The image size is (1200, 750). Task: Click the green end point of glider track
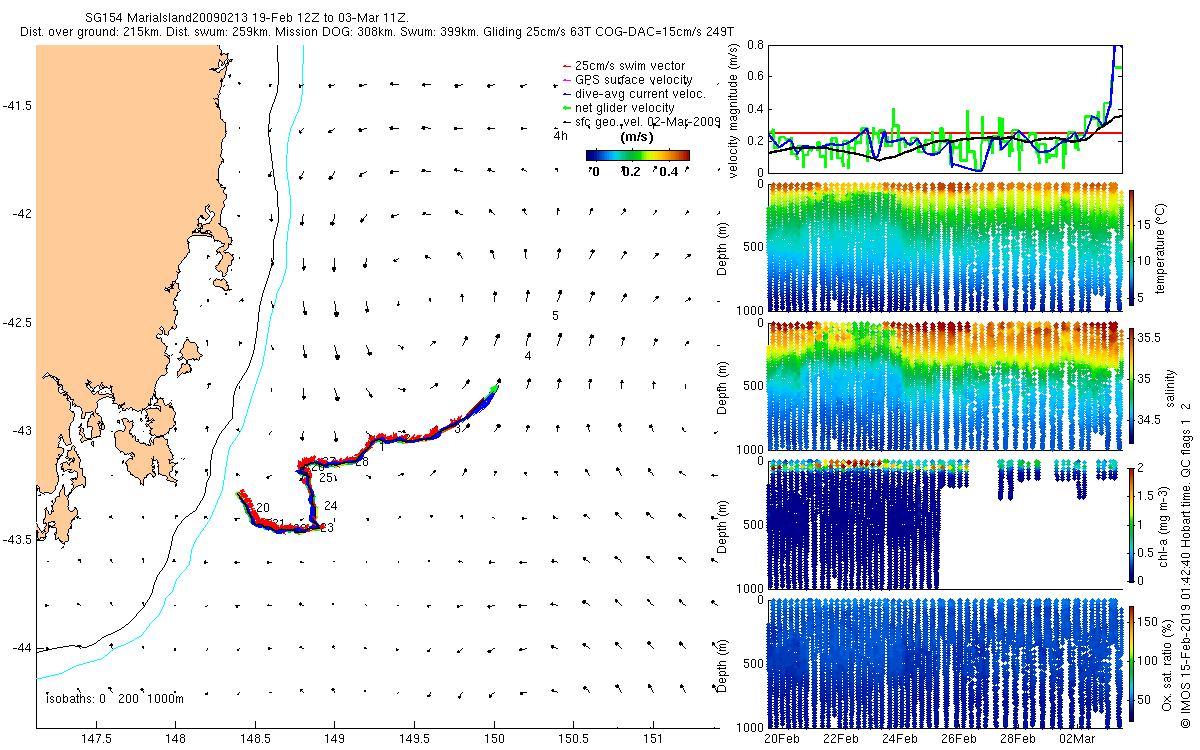494,388
